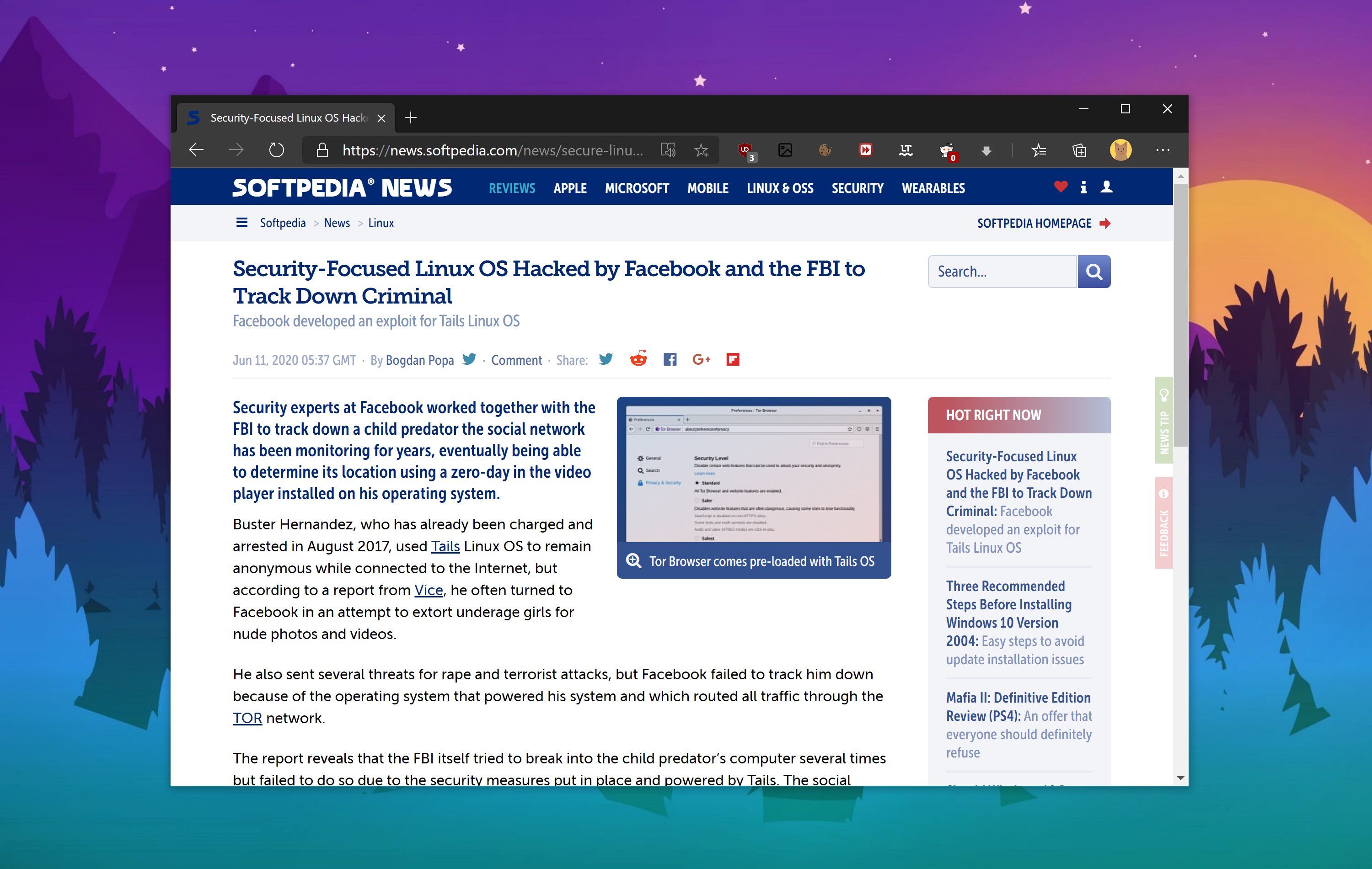
Task: Click the Linux breadcrumb link
Action: click(x=381, y=223)
